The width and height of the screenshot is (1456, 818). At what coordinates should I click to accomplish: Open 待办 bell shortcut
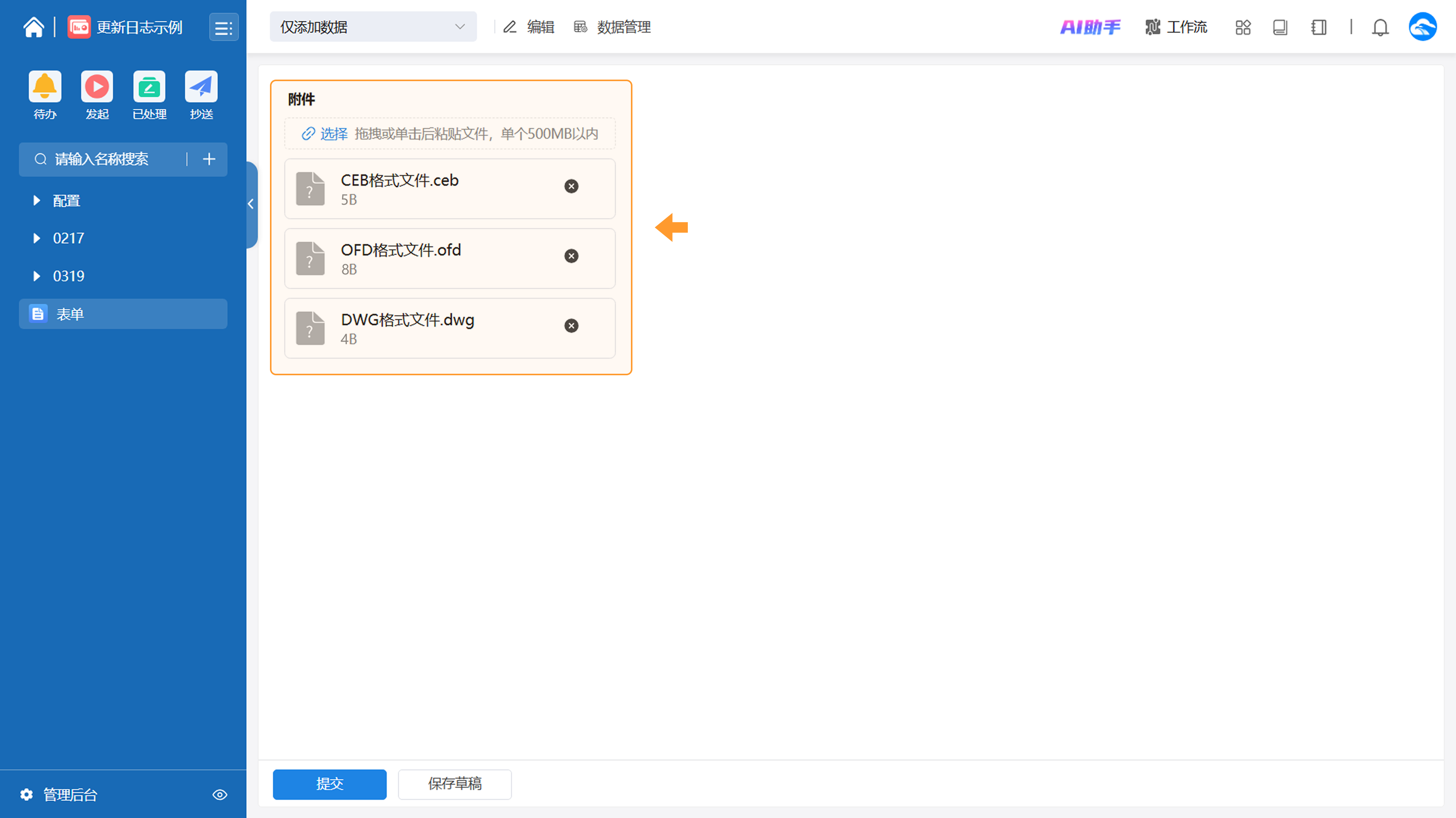pos(45,87)
